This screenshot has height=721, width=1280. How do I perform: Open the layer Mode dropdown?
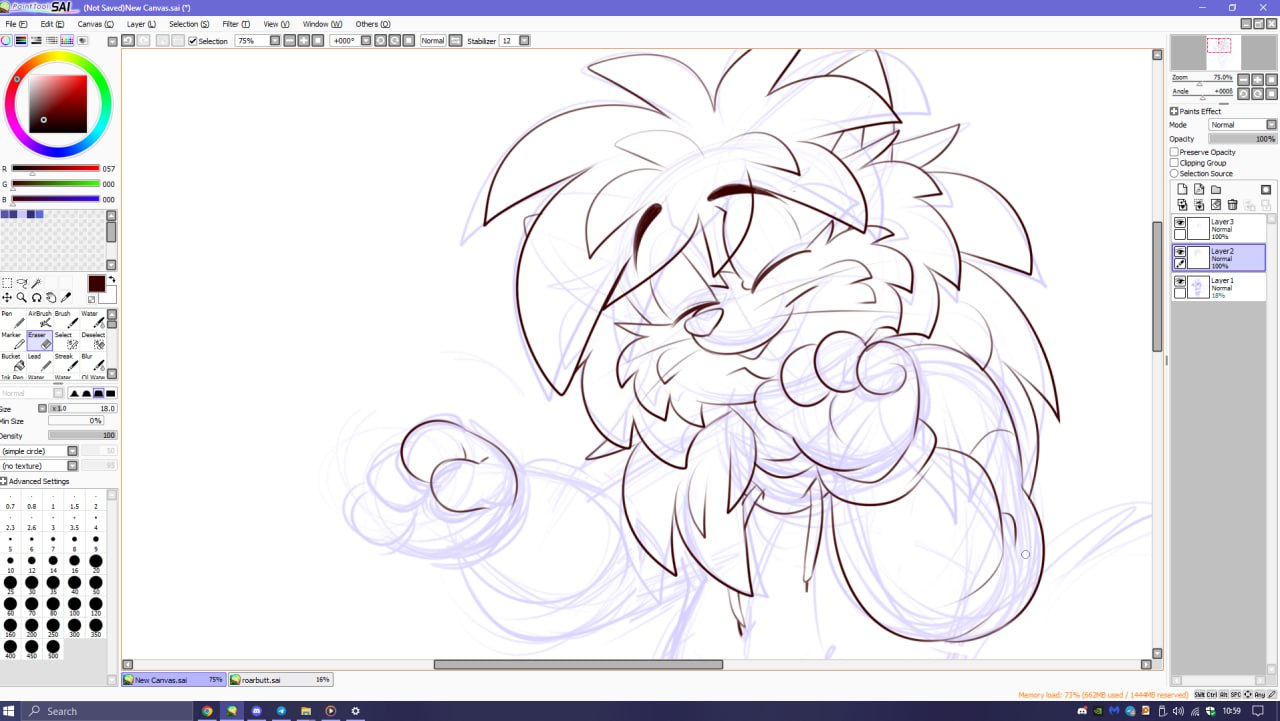1242,125
